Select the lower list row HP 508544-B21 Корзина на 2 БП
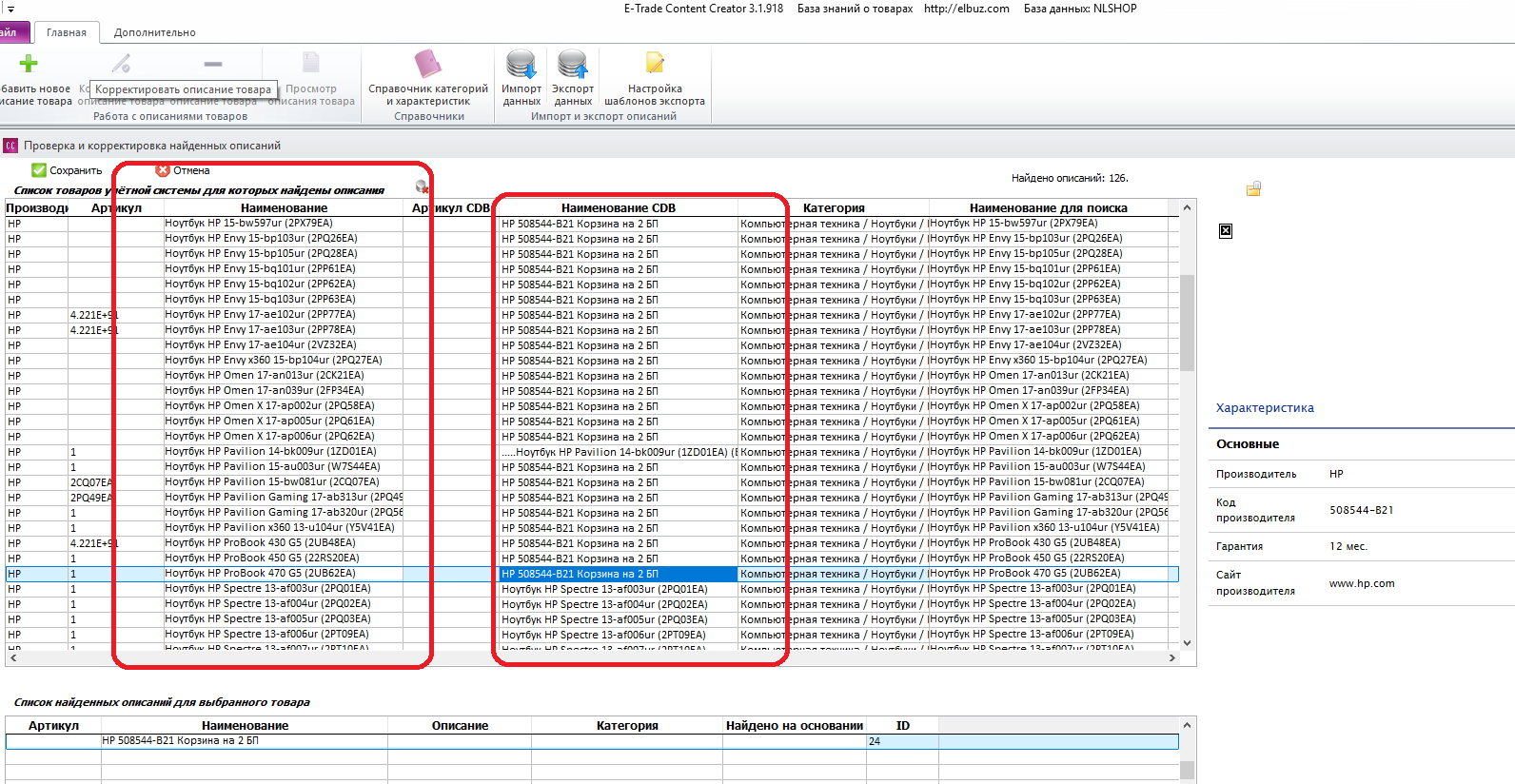The width and height of the screenshot is (1515, 784). click(592, 741)
